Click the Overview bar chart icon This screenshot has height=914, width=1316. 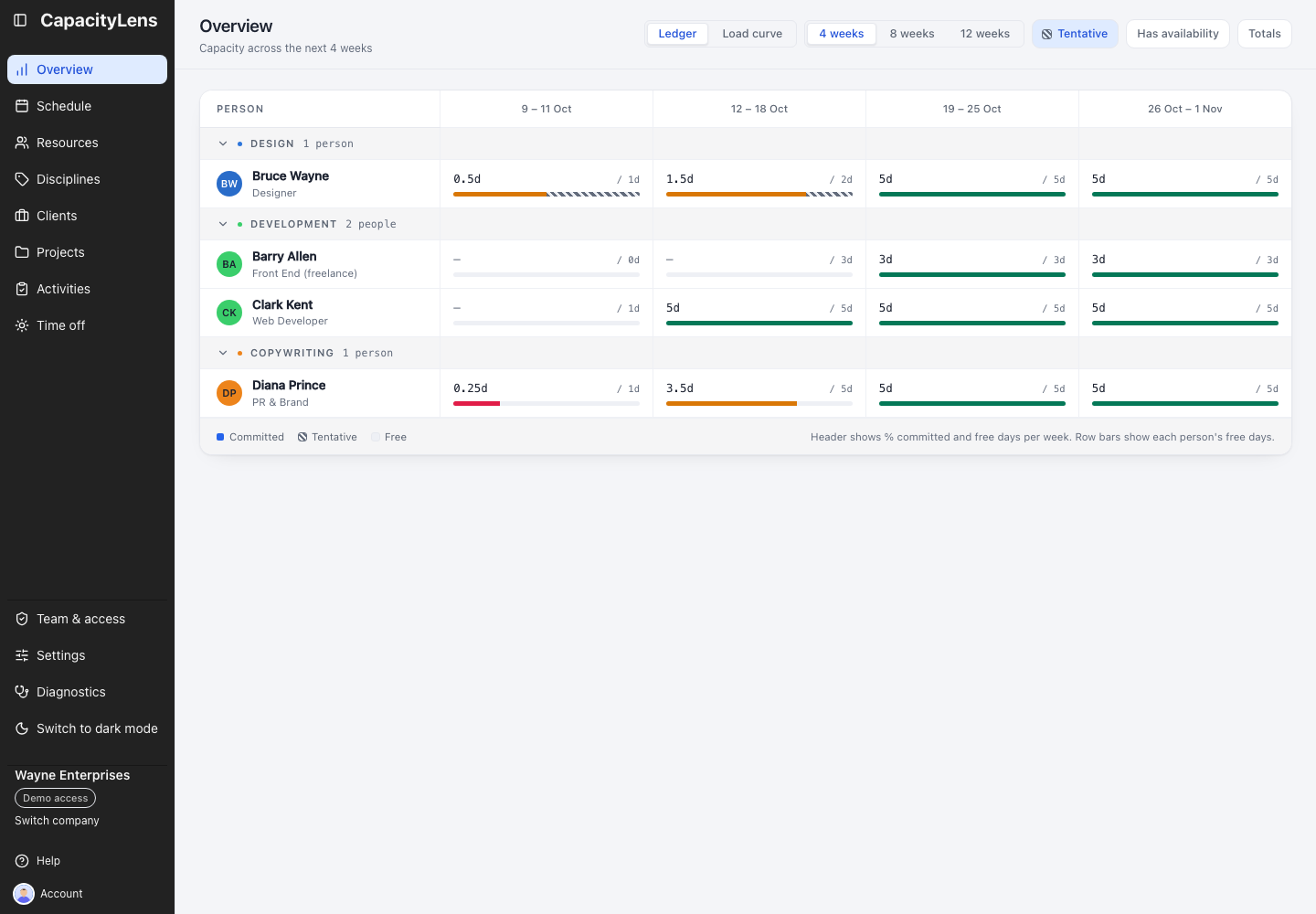tap(22, 69)
